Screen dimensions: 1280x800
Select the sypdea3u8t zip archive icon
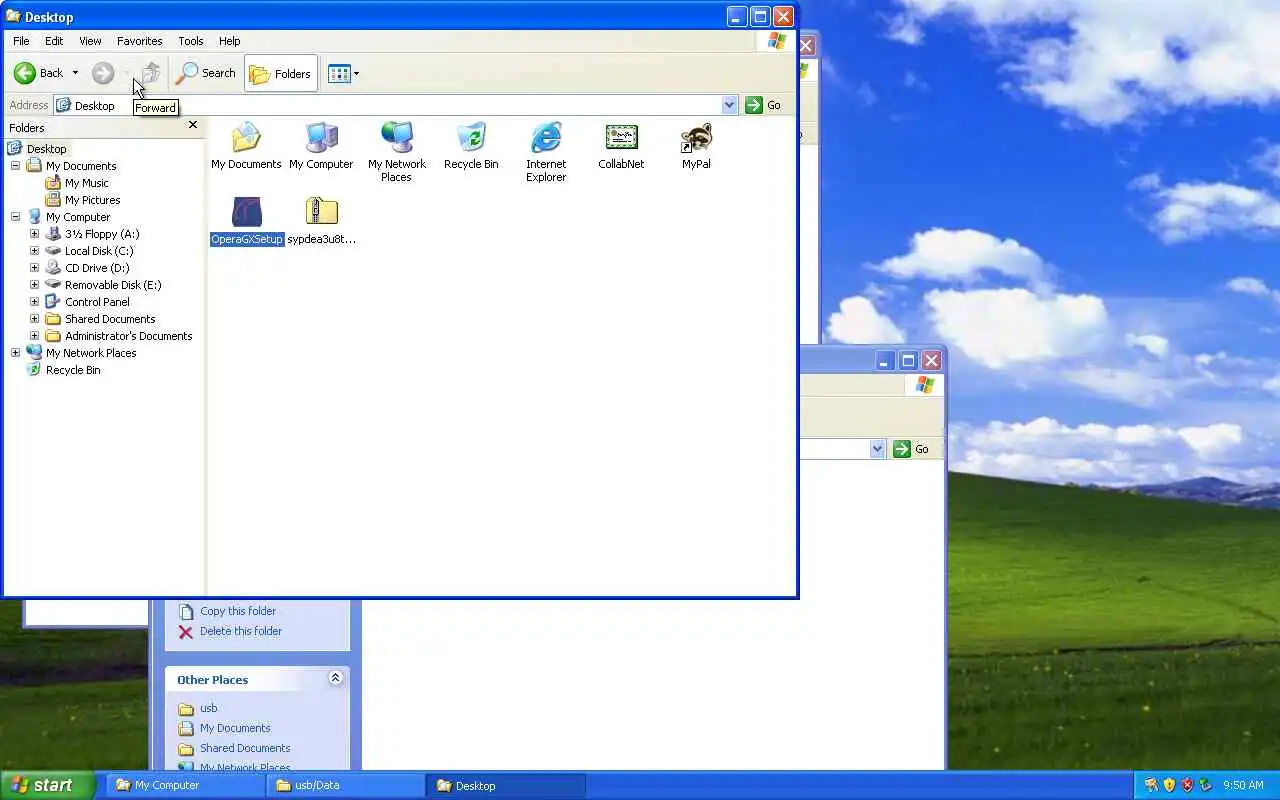click(x=321, y=221)
